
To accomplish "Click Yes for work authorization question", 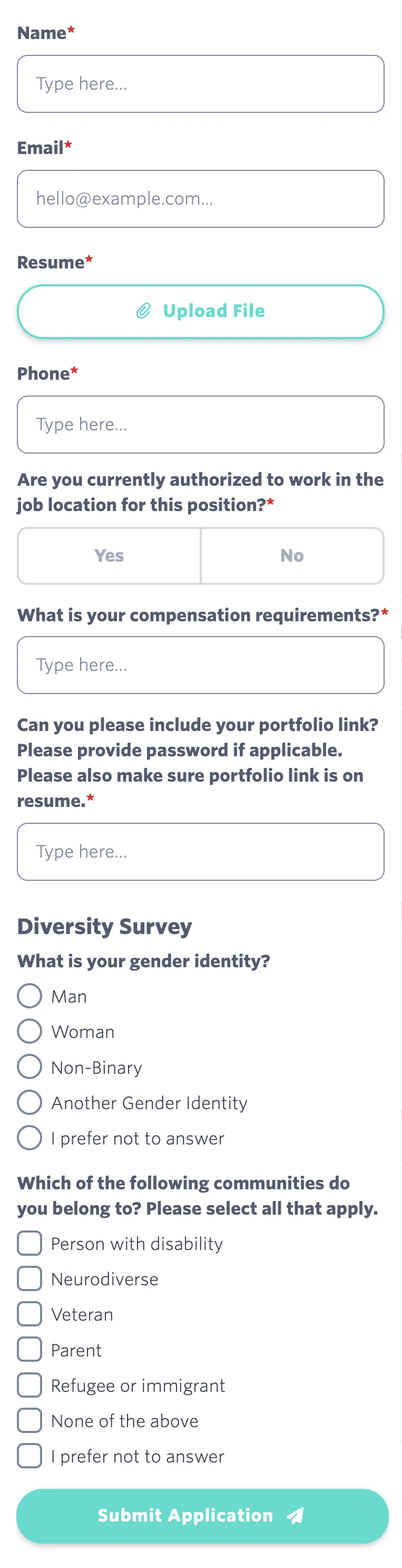I will [x=109, y=555].
